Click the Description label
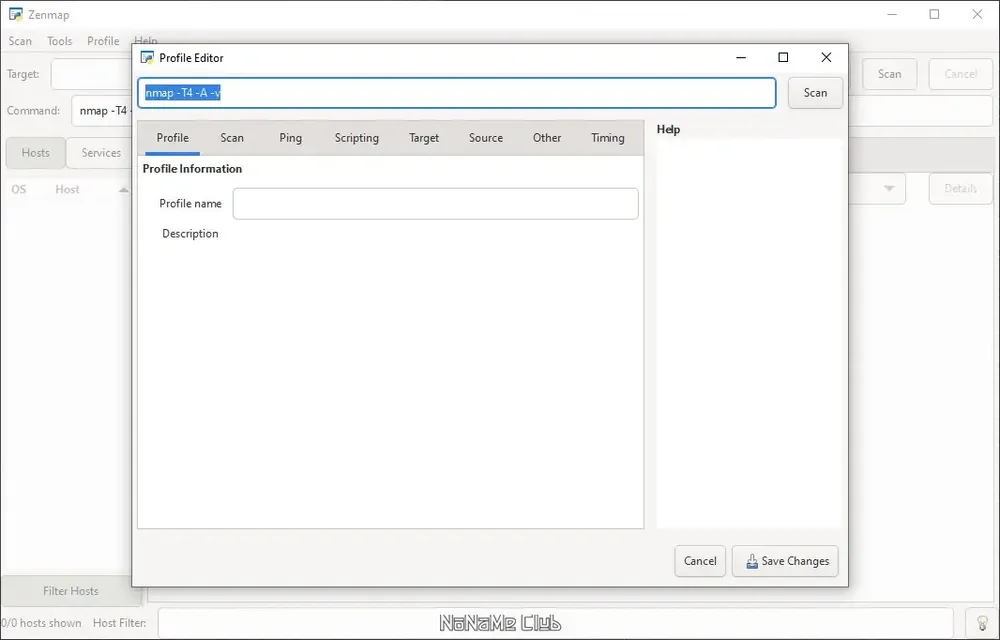Image resolution: width=1000 pixels, height=640 pixels. click(190, 234)
